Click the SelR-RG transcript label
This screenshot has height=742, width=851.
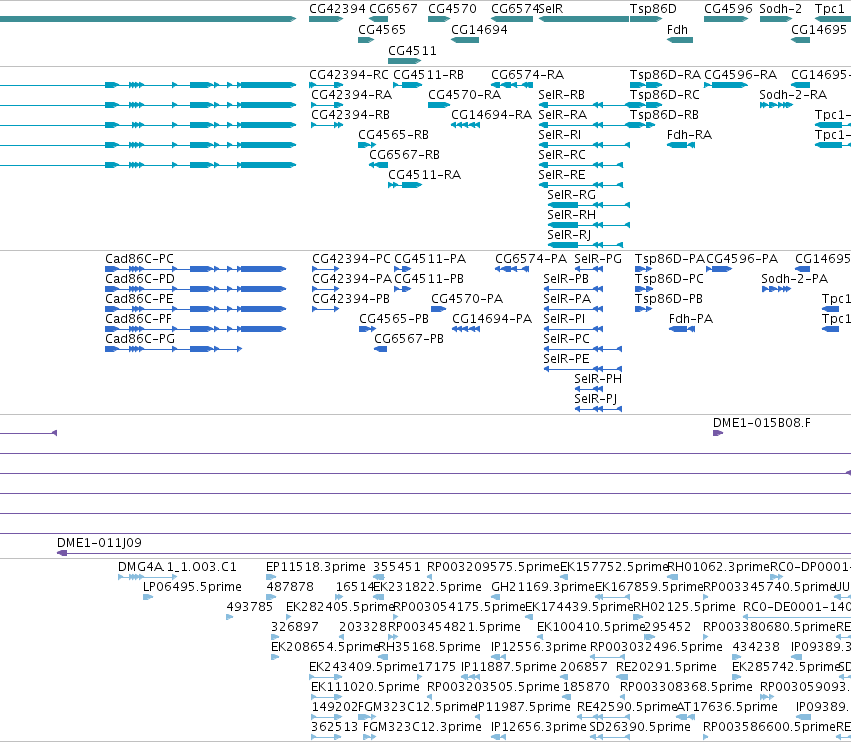pos(571,195)
